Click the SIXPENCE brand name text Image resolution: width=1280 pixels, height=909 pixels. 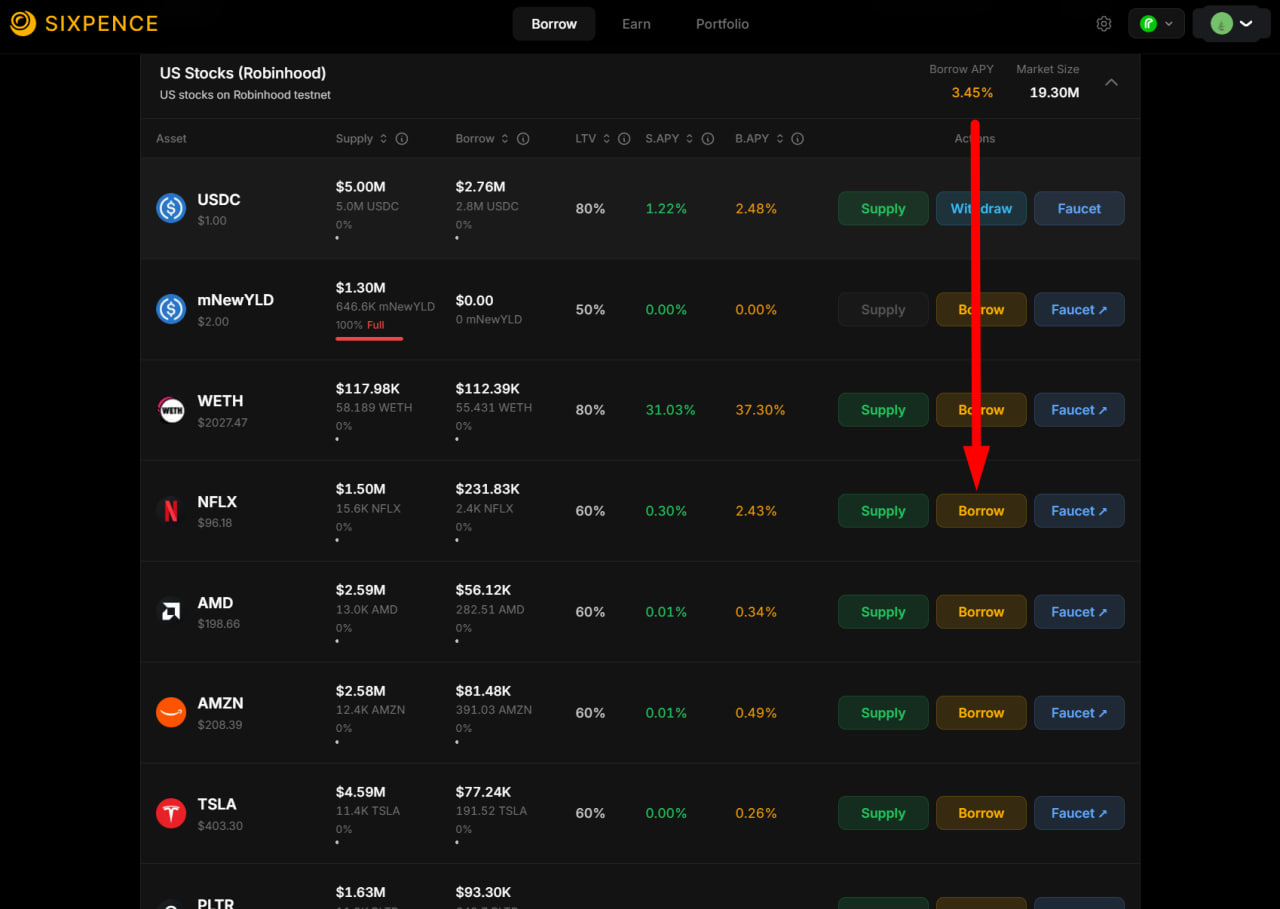click(x=102, y=23)
